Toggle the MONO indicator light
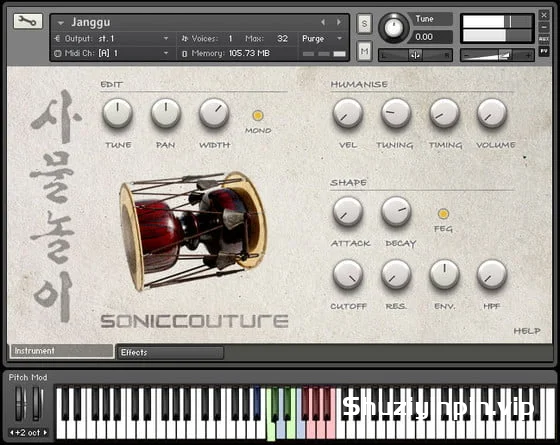 coord(258,115)
